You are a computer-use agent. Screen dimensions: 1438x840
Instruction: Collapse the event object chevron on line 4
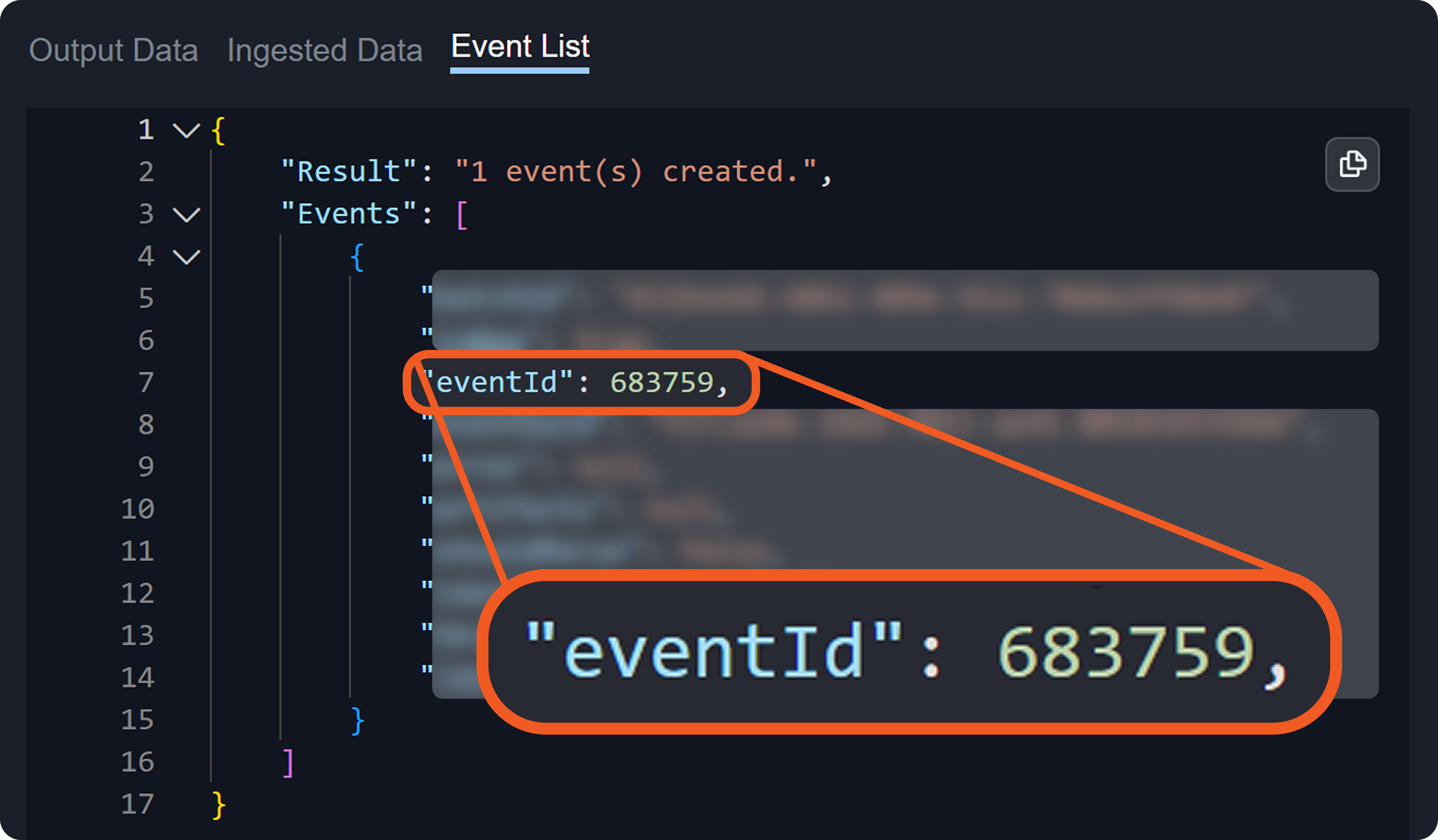click(186, 257)
